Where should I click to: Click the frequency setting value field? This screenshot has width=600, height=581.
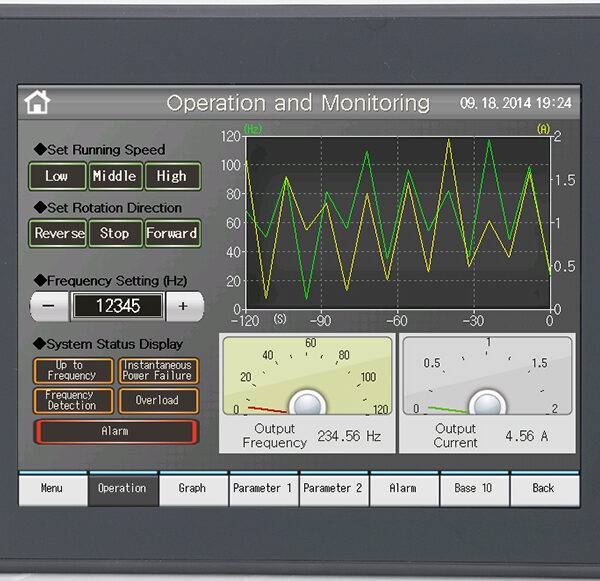click(116, 306)
